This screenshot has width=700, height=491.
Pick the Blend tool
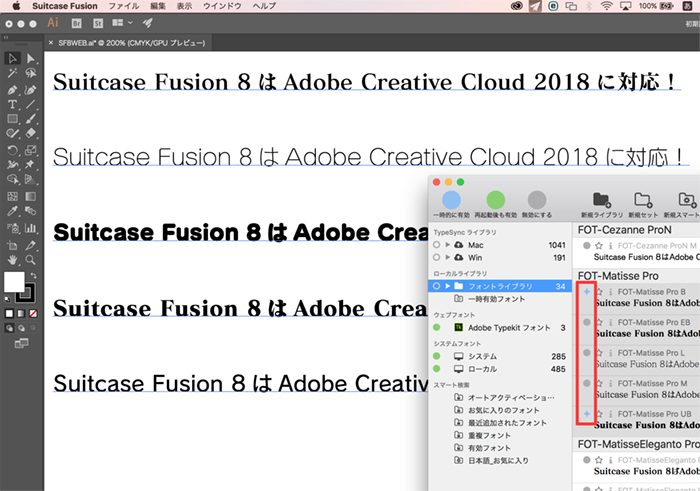[30, 211]
